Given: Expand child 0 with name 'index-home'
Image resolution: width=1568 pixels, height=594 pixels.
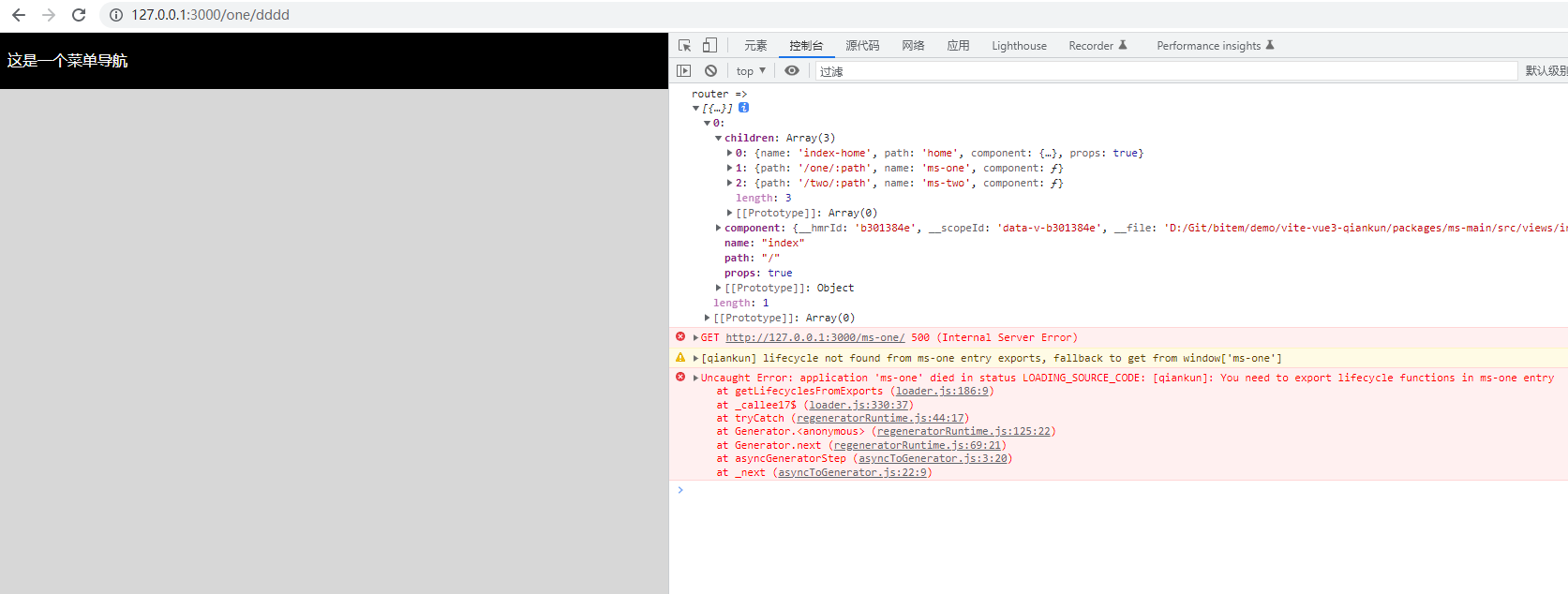Looking at the screenshot, I should point(729,153).
